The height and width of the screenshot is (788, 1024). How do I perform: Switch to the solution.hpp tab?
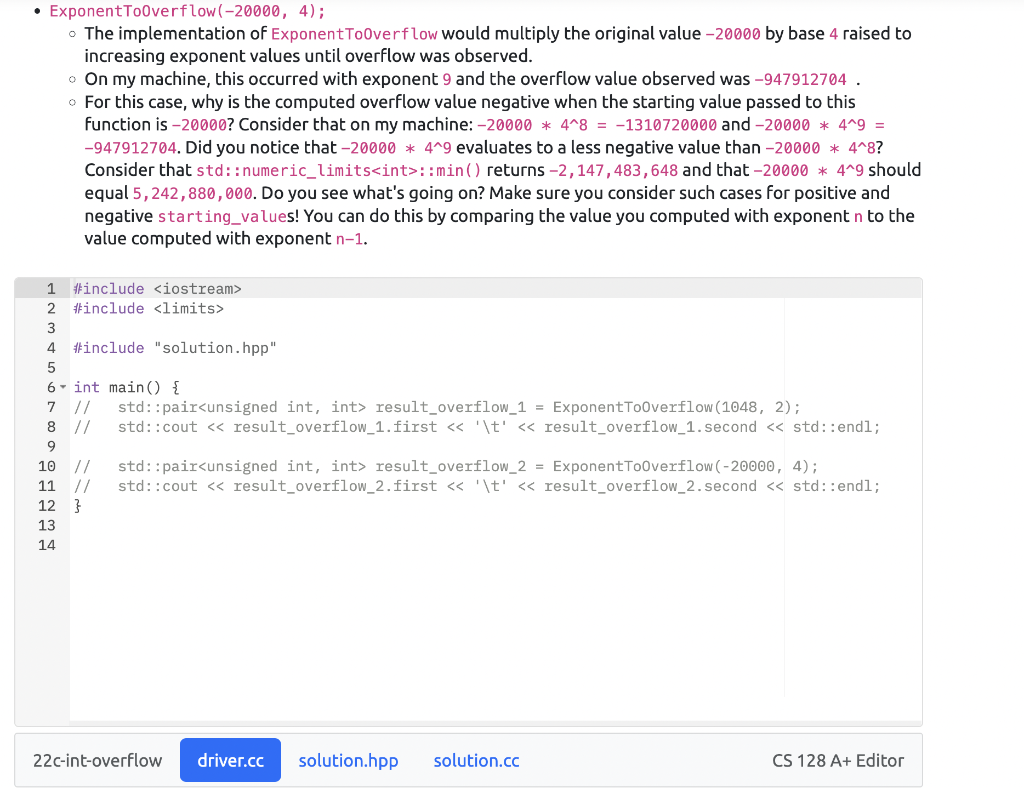[348, 760]
